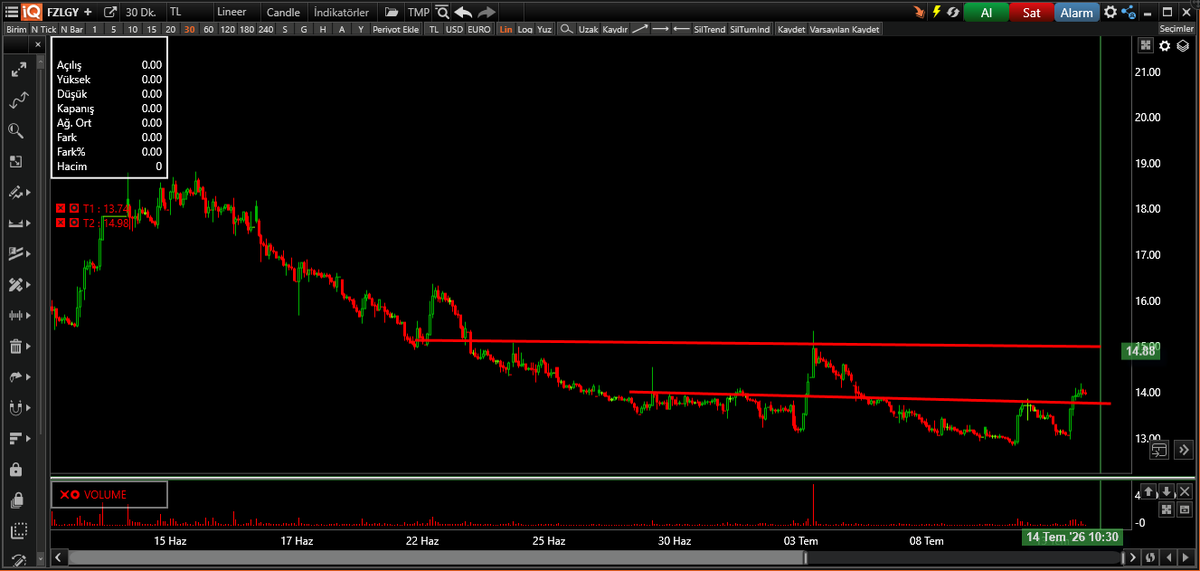Click the refresh sync icon beside Al button

(954, 12)
